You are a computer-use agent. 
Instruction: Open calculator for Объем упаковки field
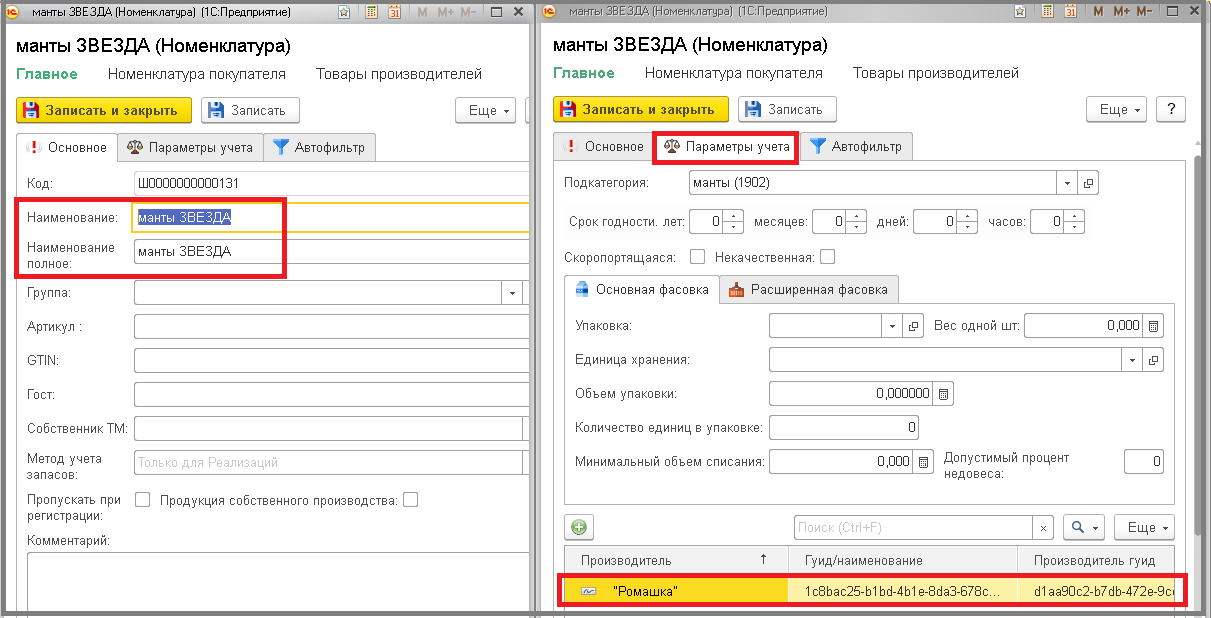click(x=943, y=394)
